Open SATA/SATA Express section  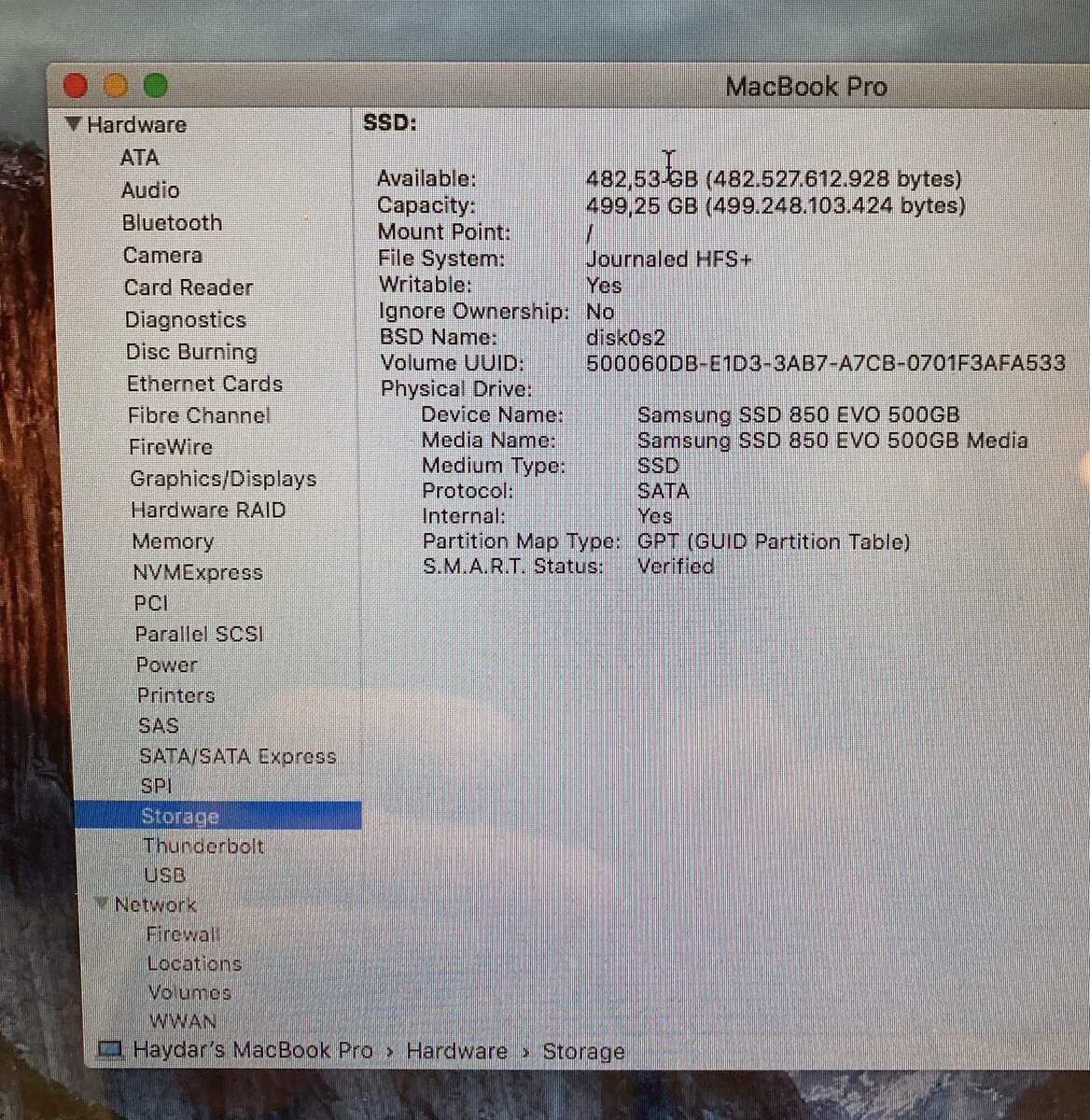pyautogui.click(x=238, y=756)
